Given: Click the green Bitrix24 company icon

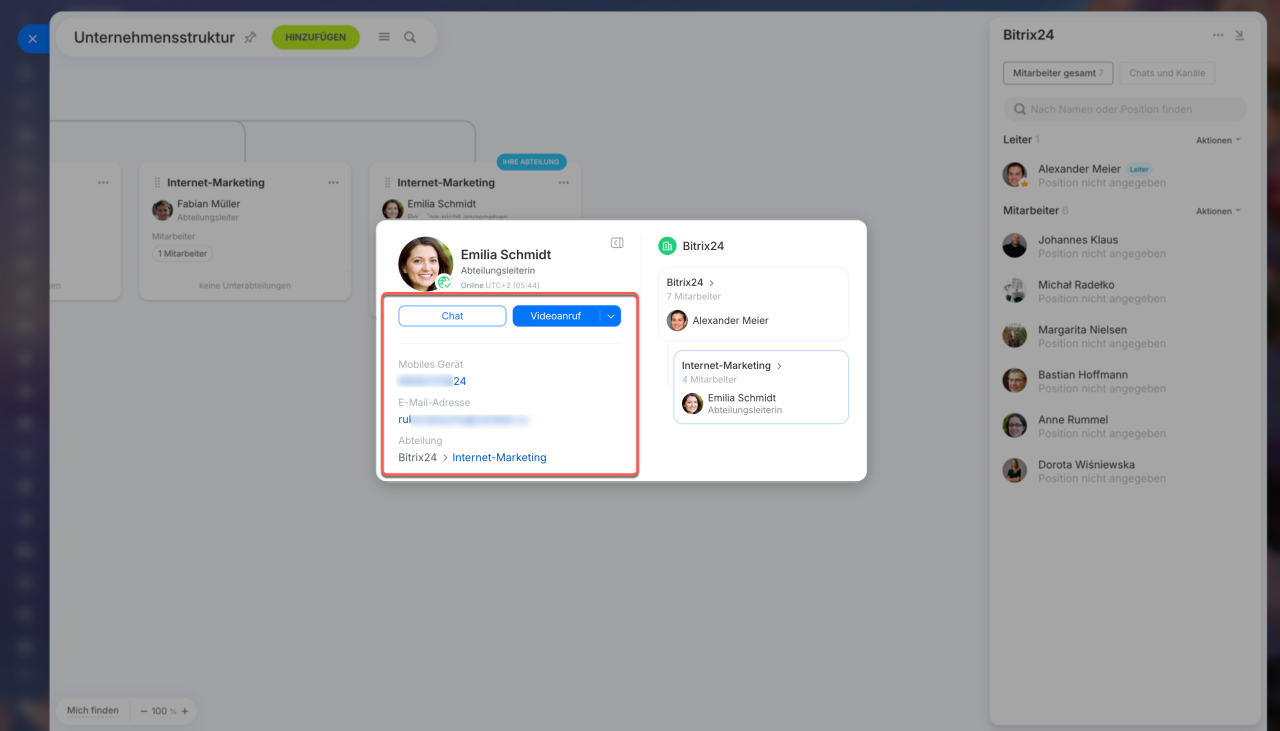Looking at the screenshot, I should [667, 246].
